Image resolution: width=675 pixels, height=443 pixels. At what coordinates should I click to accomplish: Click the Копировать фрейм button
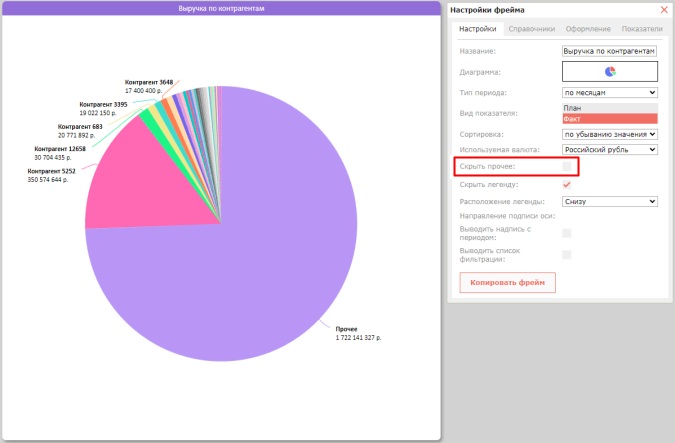click(x=508, y=282)
